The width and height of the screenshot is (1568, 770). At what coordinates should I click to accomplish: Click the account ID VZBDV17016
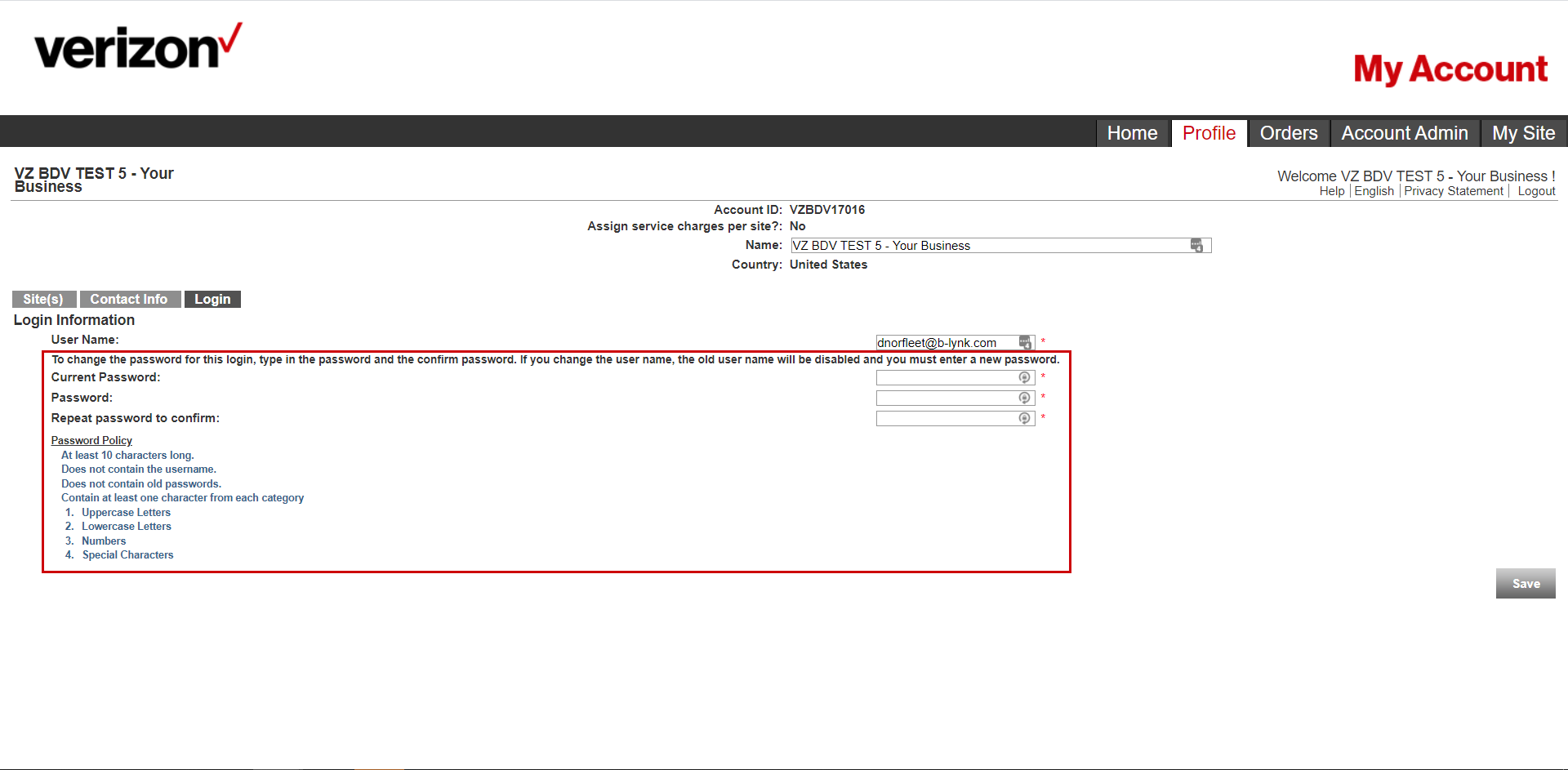click(x=827, y=210)
